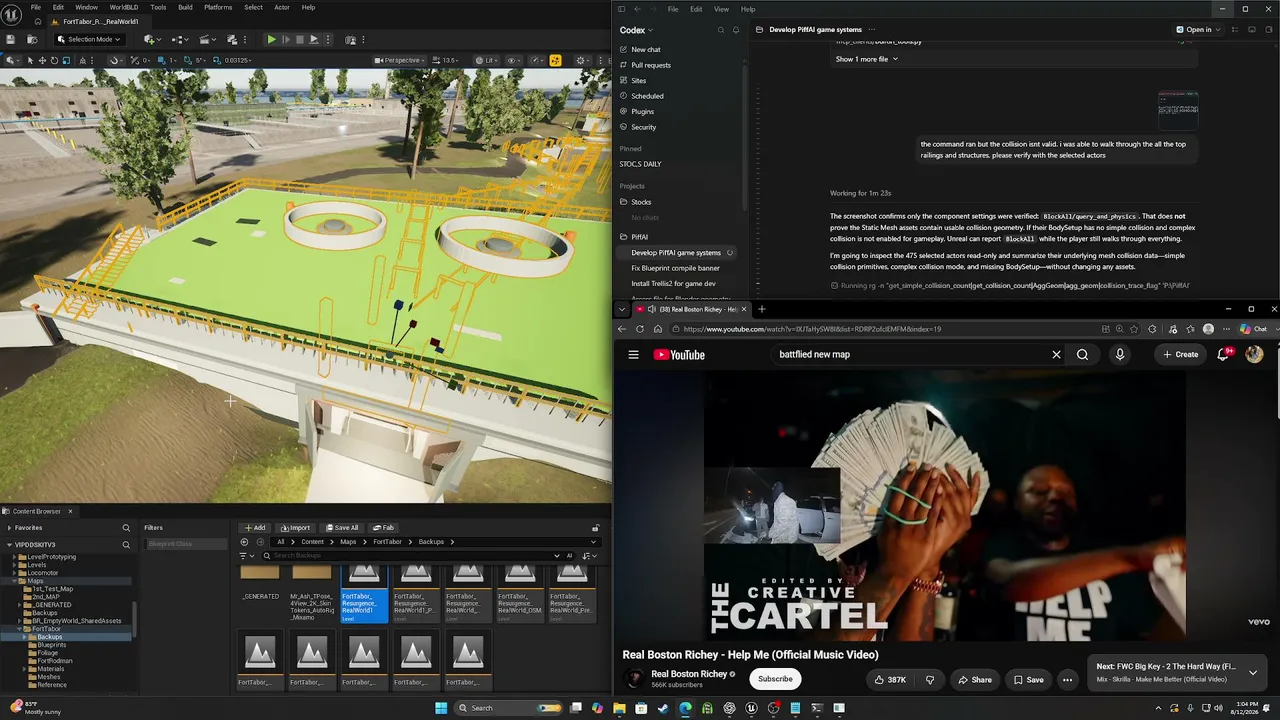Viewport: 1280px width, 720px height.
Task: Select the Blueprints folder in the tree
Action: pyautogui.click(x=51, y=645)
